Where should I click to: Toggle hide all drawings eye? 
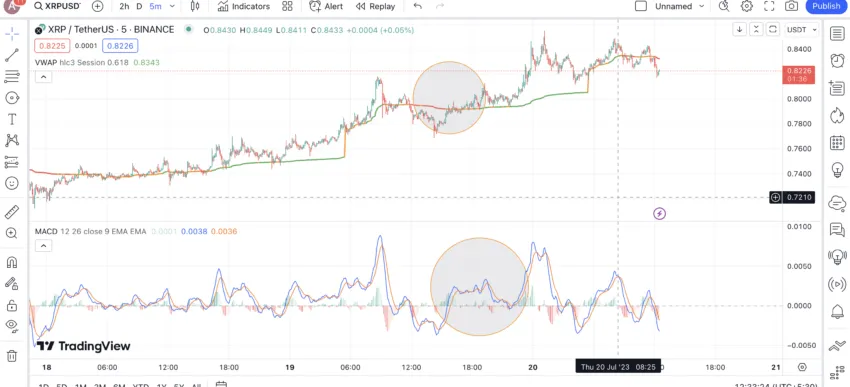[x=12, y=326]
